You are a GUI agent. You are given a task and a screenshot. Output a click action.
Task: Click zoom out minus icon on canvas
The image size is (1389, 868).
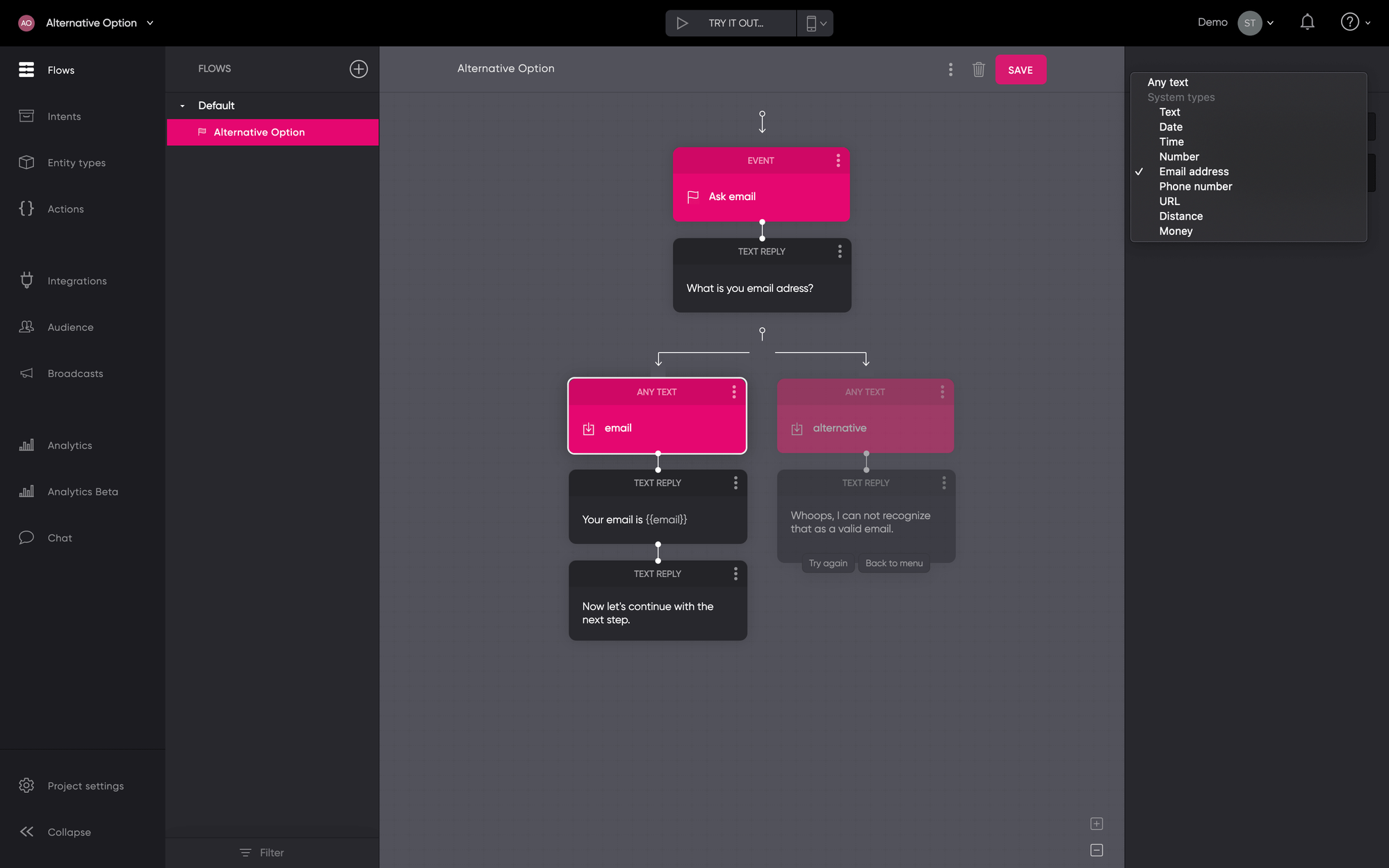tap(1096, 850)
